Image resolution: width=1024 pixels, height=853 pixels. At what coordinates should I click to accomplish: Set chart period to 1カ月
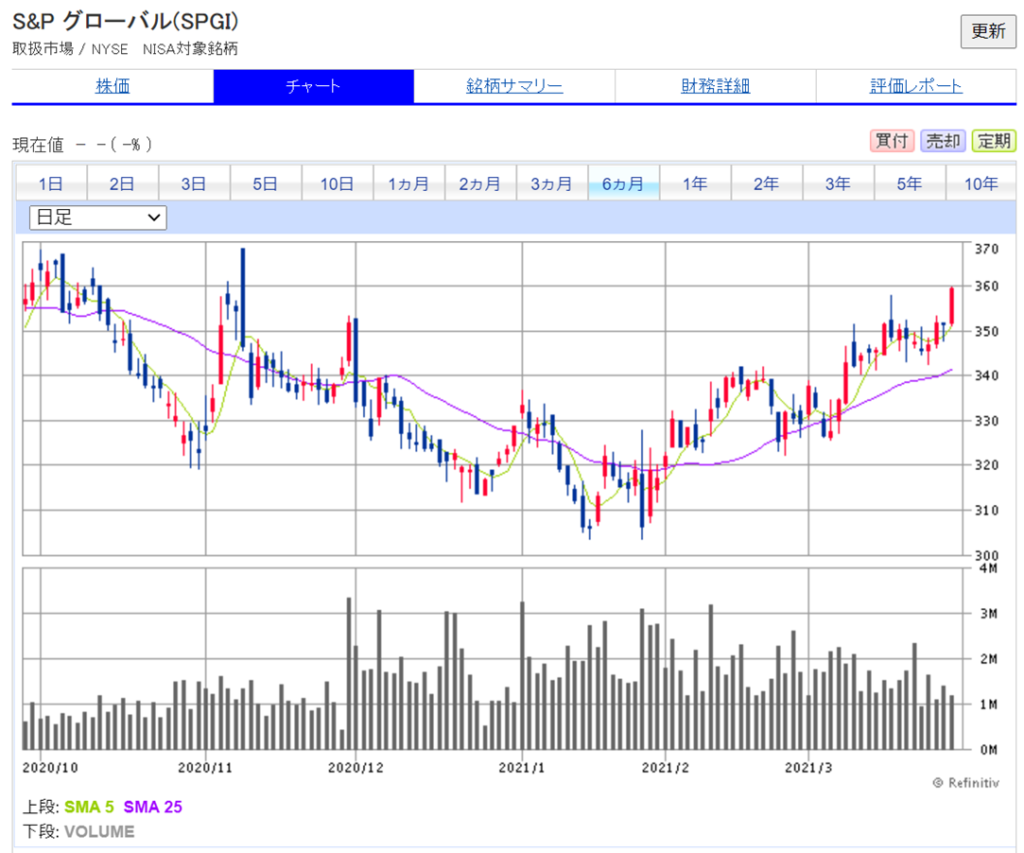[x=409, y=184]
